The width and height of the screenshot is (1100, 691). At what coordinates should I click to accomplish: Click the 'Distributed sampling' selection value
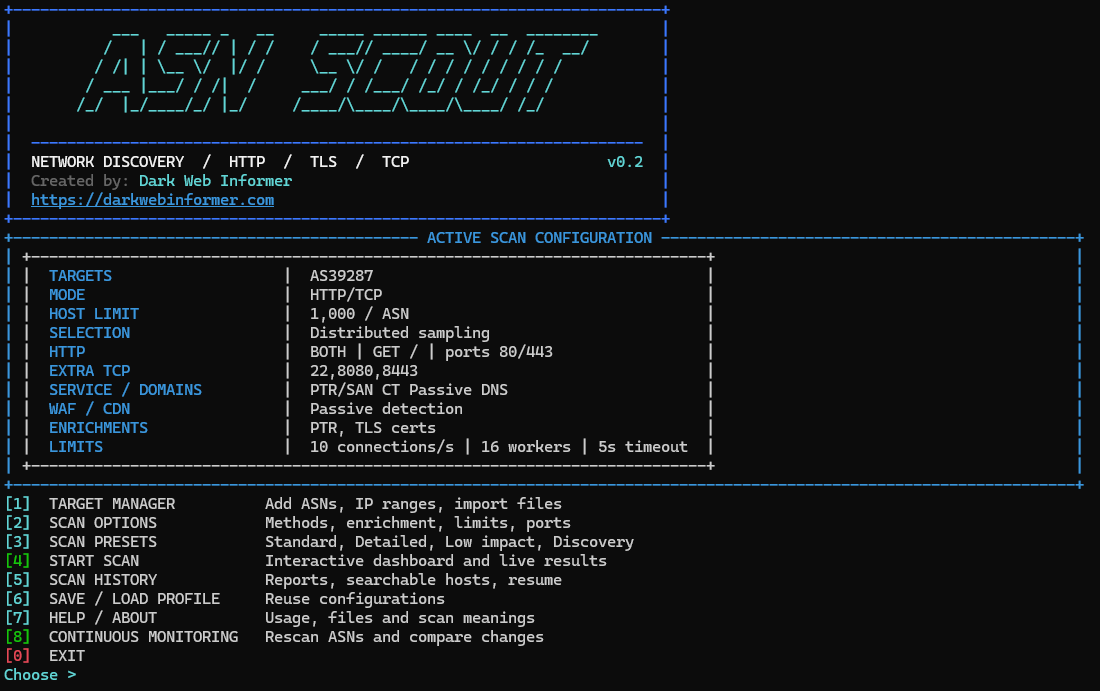[400, 333]
